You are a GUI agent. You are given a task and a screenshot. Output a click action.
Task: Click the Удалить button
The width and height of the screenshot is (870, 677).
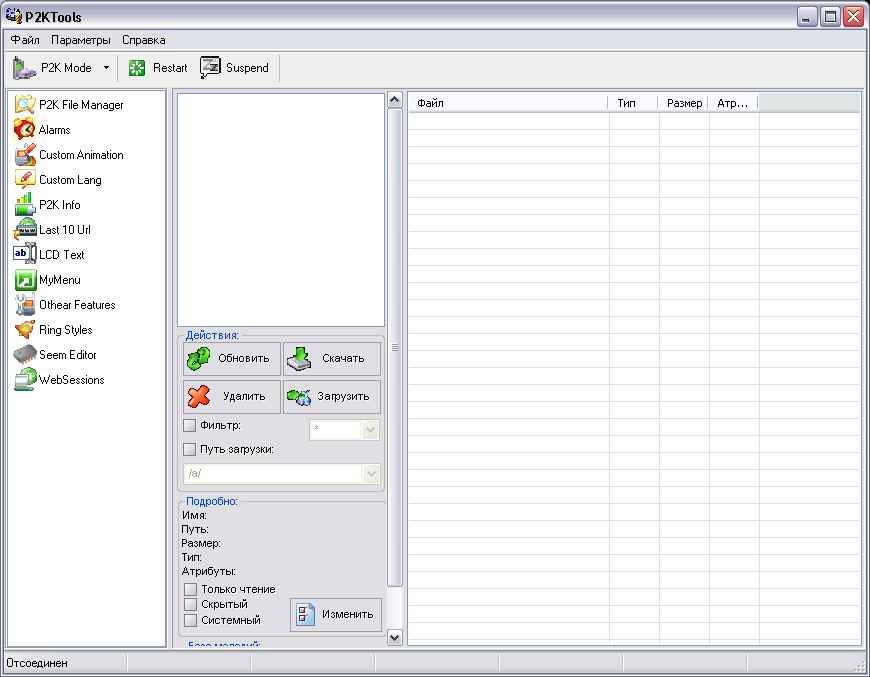(232, 396)
